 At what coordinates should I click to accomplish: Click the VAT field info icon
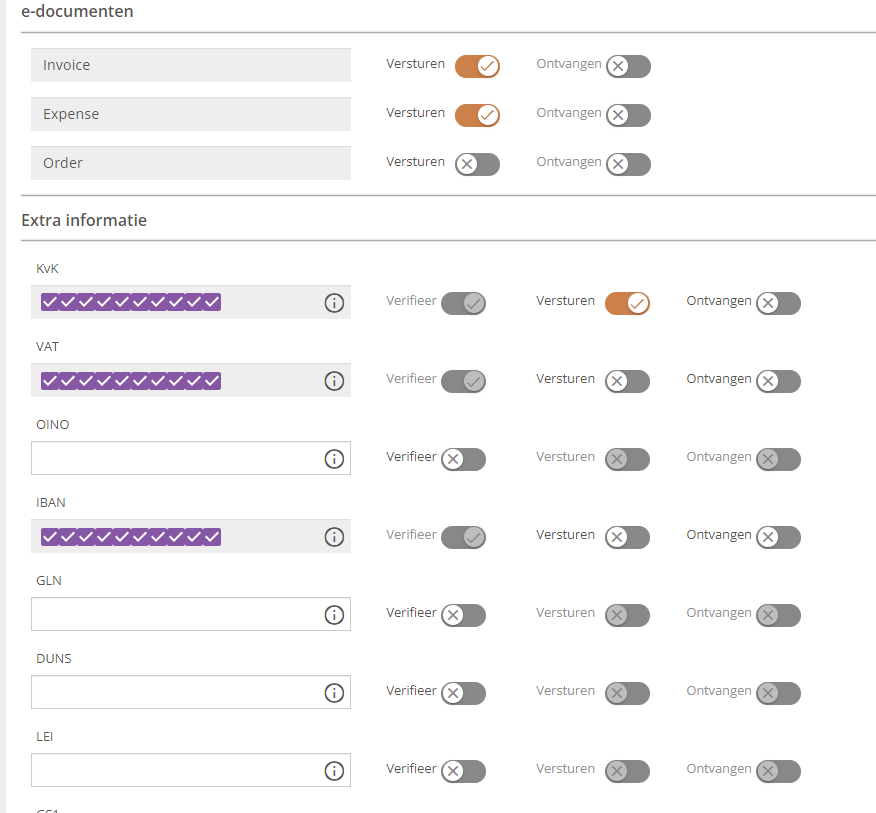pos(334,381)
